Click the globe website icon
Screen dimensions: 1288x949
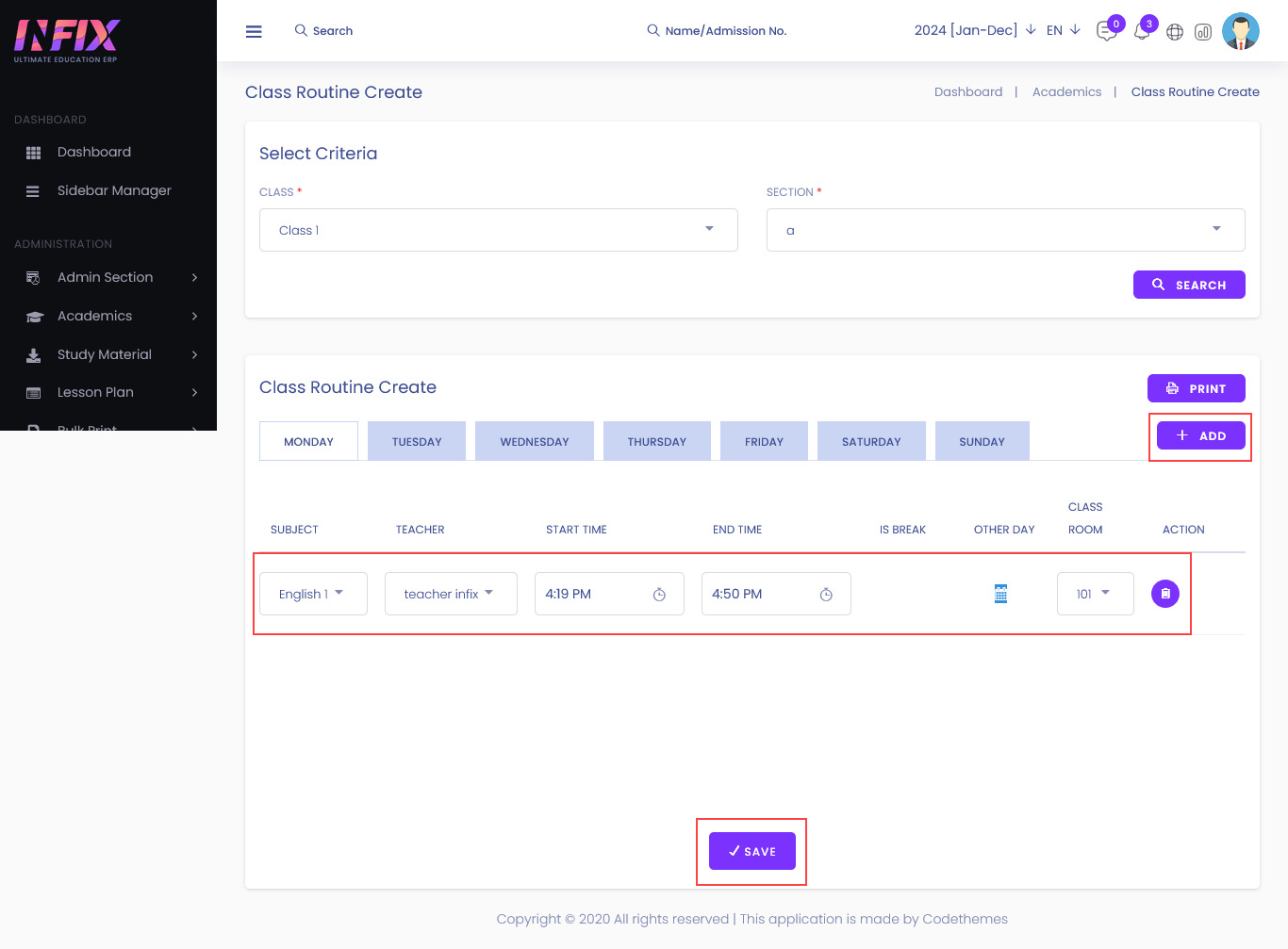[x=1174, y=32]
